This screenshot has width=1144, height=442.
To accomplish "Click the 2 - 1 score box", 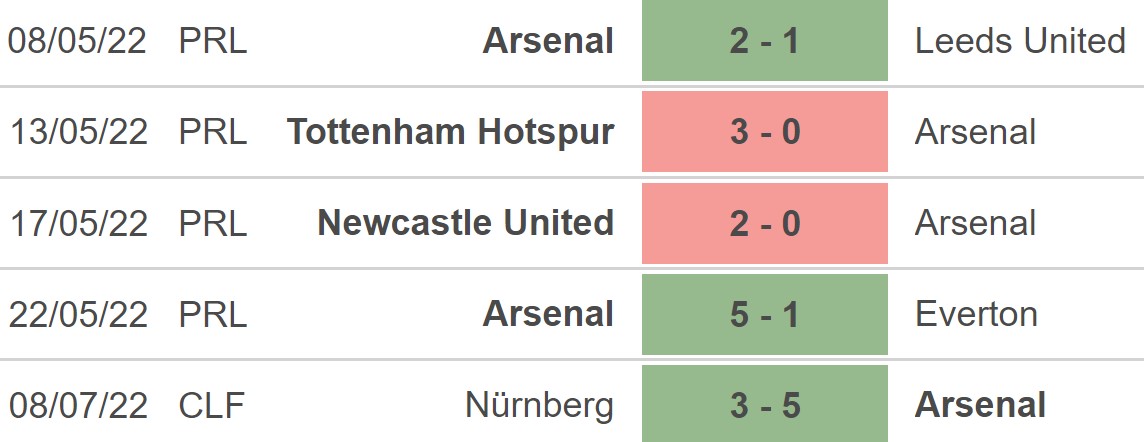I will (764, 41).
